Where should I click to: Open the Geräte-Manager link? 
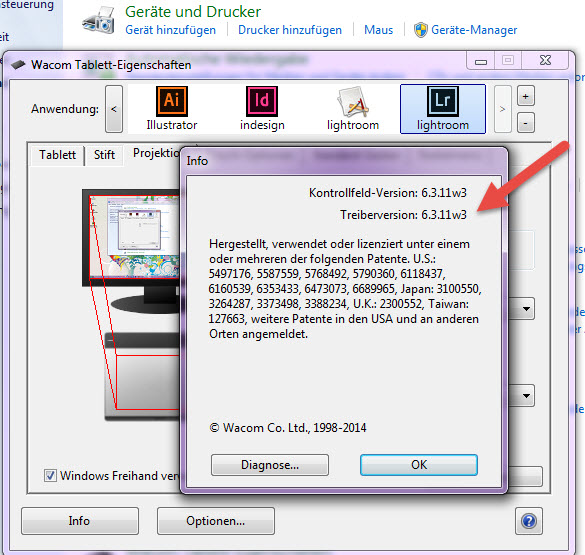click(474, 30)
